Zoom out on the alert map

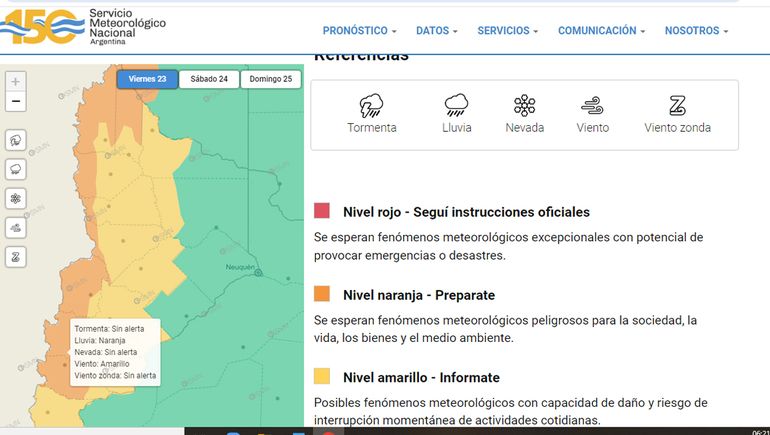16,102
